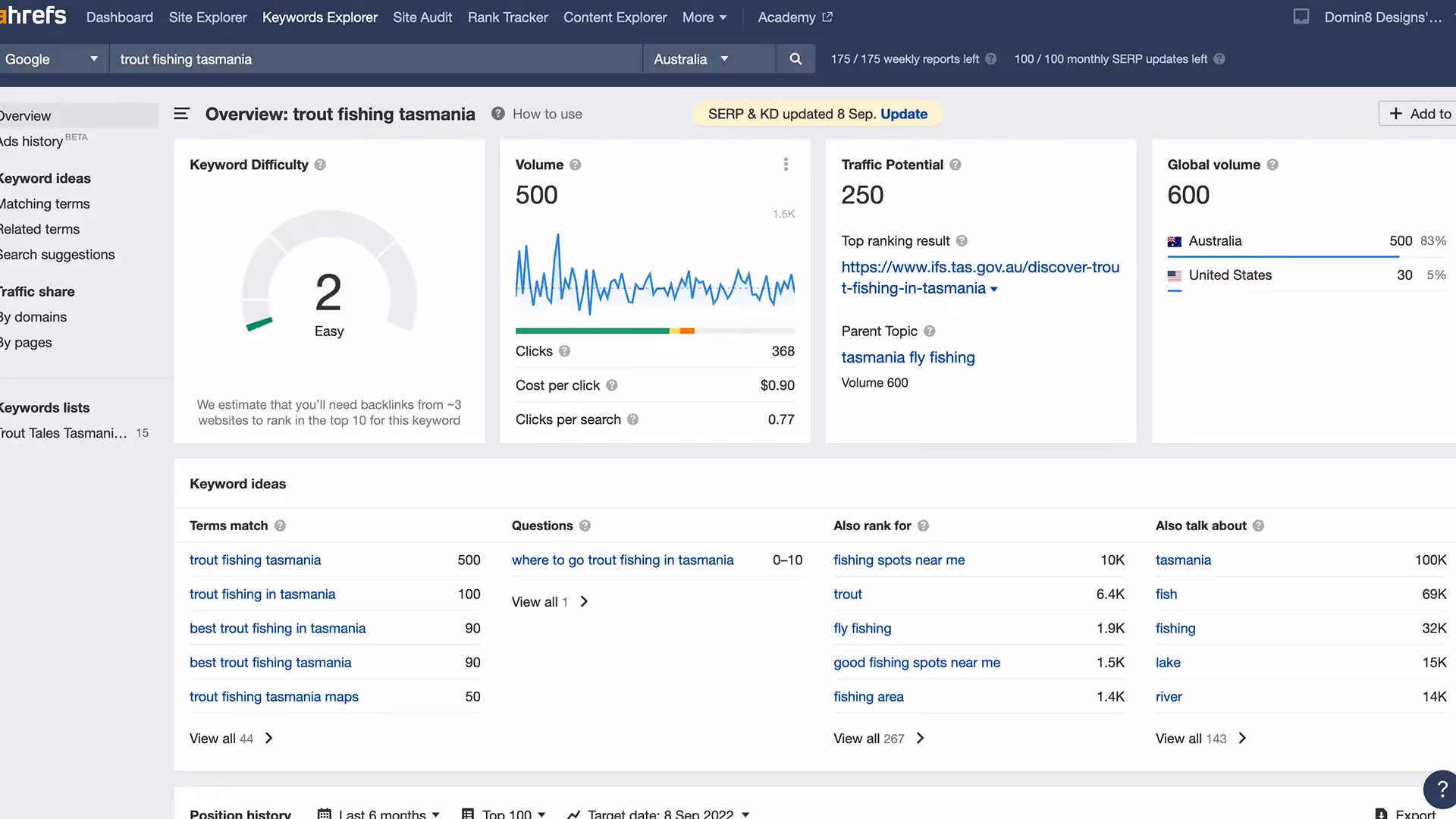Click monthly SERP updates help icon
The image size is (1456, 819).
coord(1219,59)
